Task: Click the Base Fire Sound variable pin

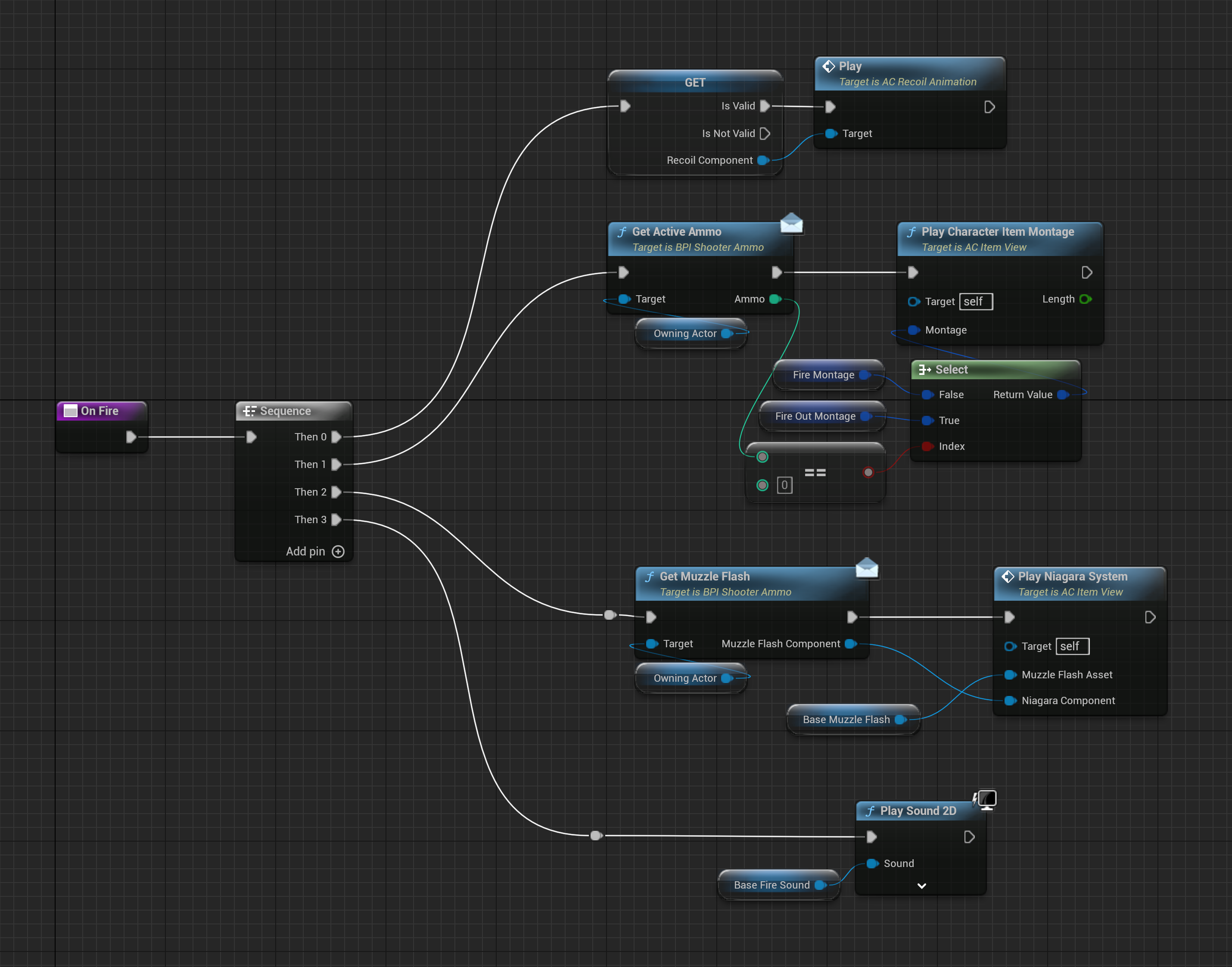Action: click(x=821, y=885)
